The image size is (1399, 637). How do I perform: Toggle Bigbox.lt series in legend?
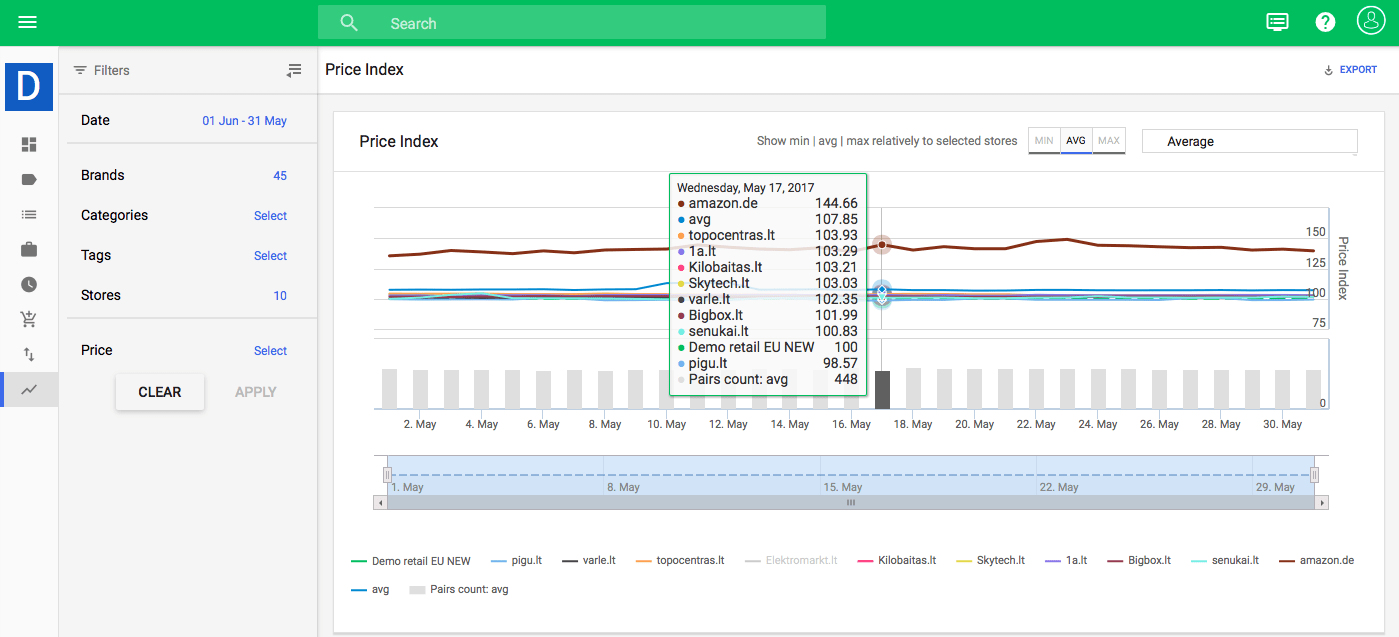pyautogui.click(x=1139, y=561)
